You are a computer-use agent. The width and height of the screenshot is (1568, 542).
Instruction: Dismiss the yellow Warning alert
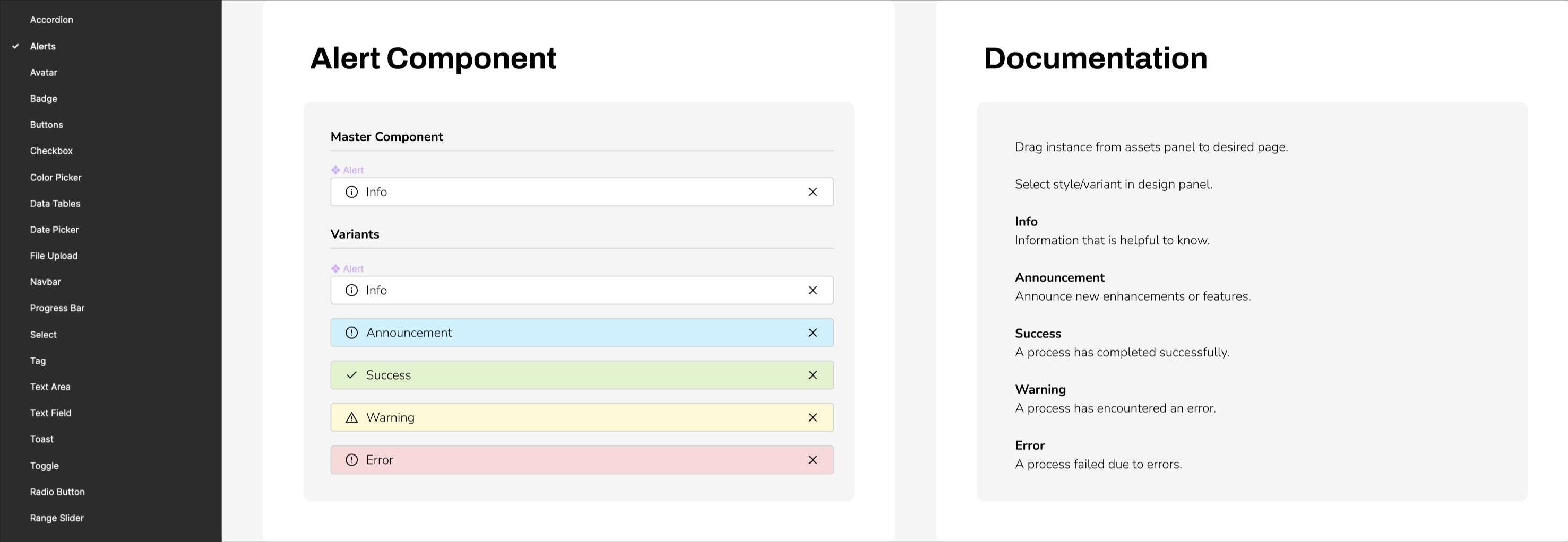[x=812, y=417]
